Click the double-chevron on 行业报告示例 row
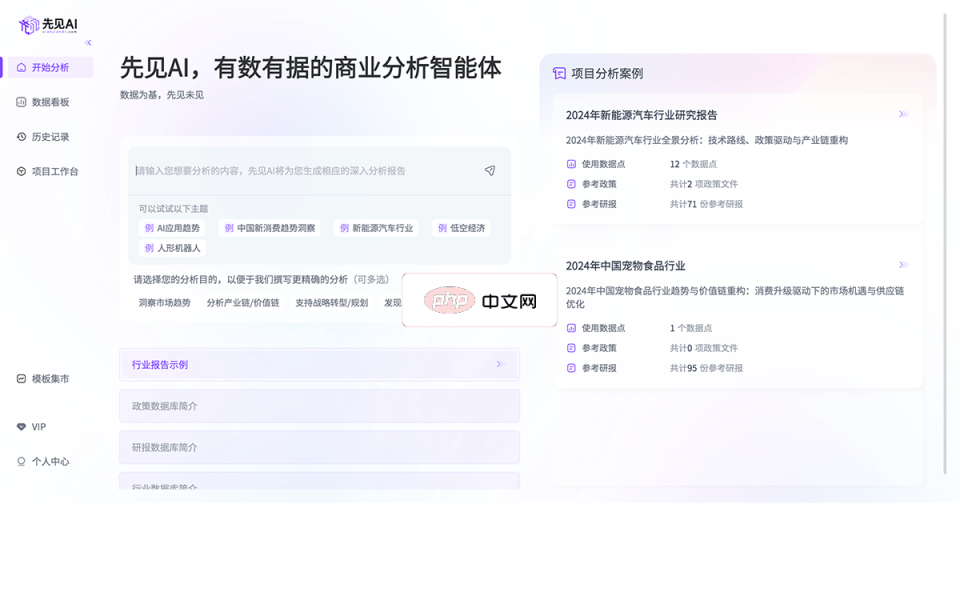This screenshot has height=600, width=960. tap(501, 364)
